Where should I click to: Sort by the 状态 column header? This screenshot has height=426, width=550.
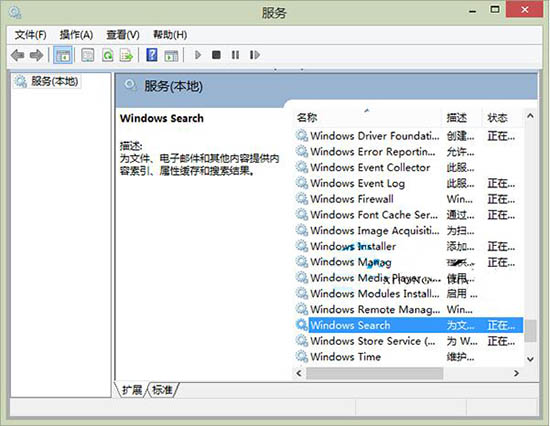pyautogui.click(x=502, y=118)
